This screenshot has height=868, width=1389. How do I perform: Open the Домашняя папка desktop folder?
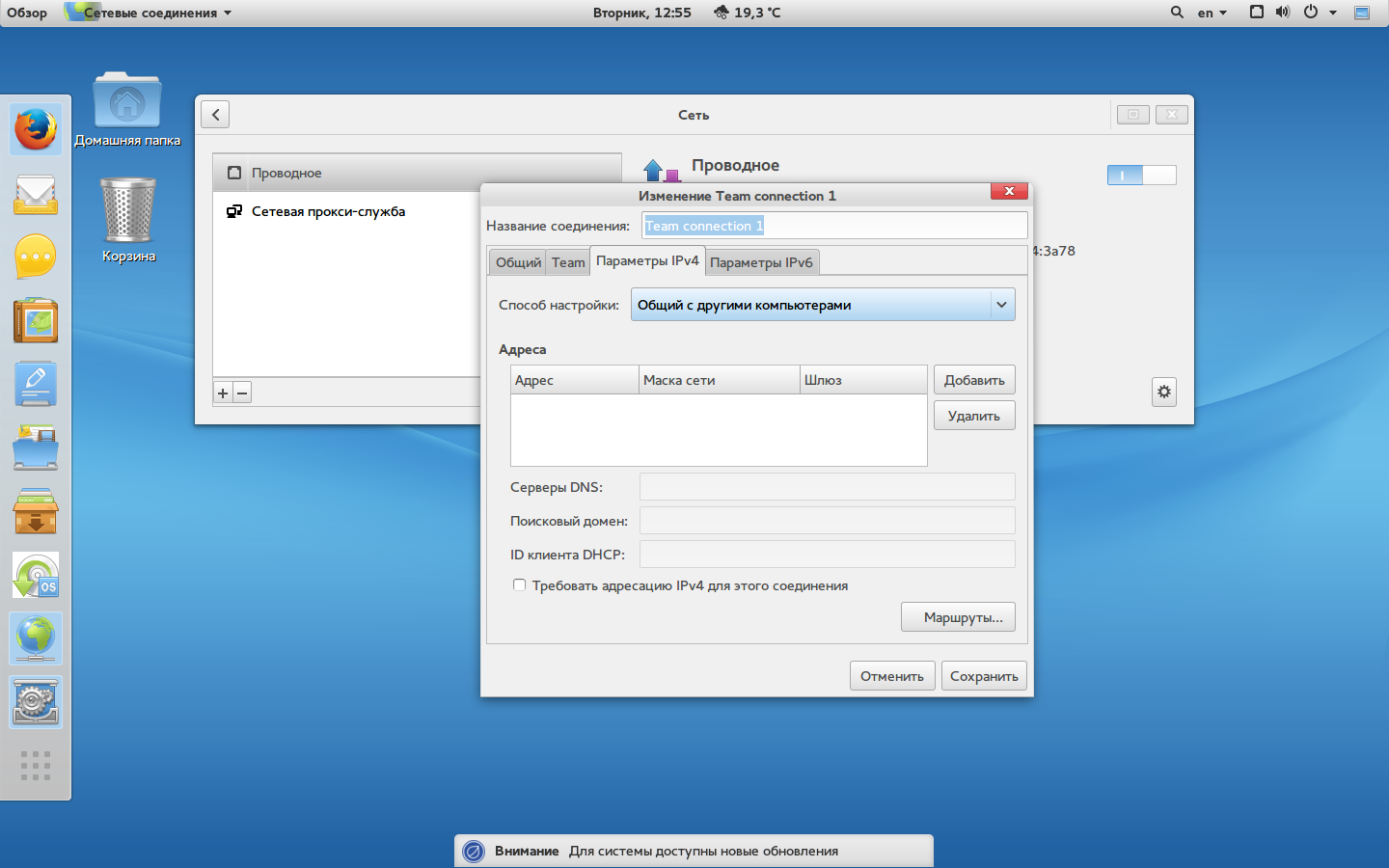(127, 109)
